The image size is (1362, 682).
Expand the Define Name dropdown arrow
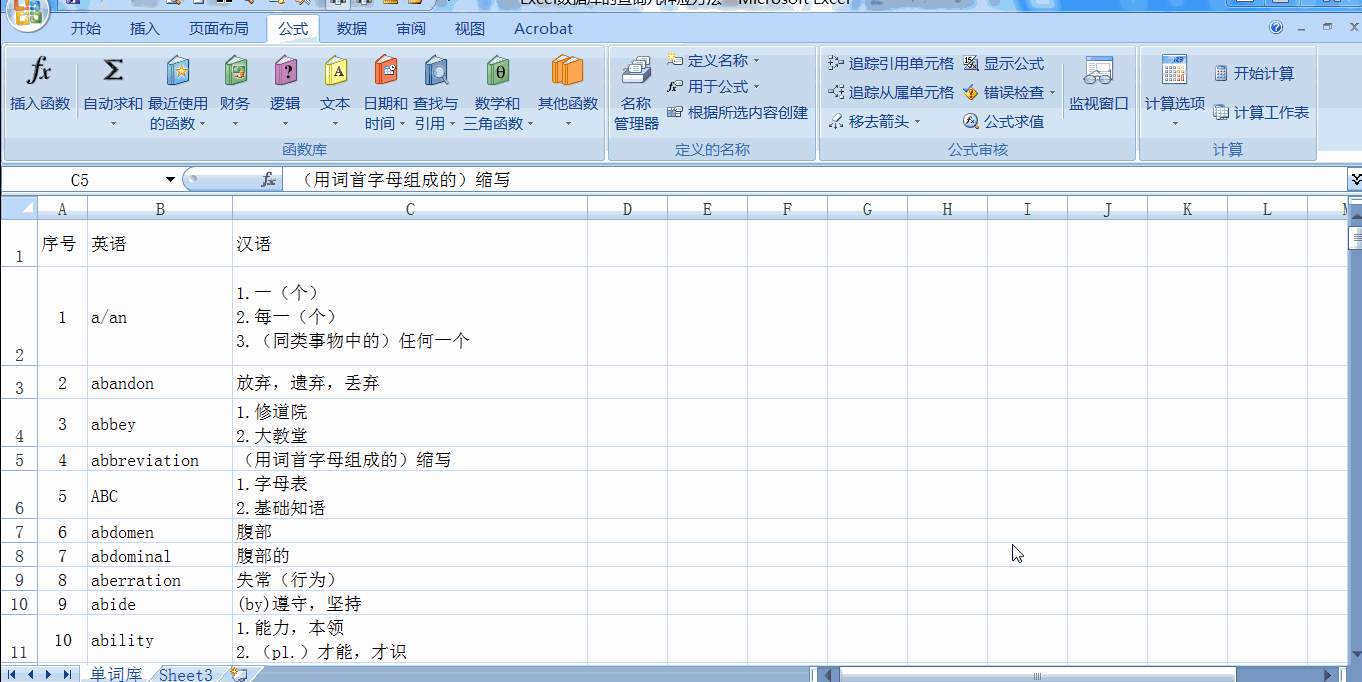click(x=756, y=61)
